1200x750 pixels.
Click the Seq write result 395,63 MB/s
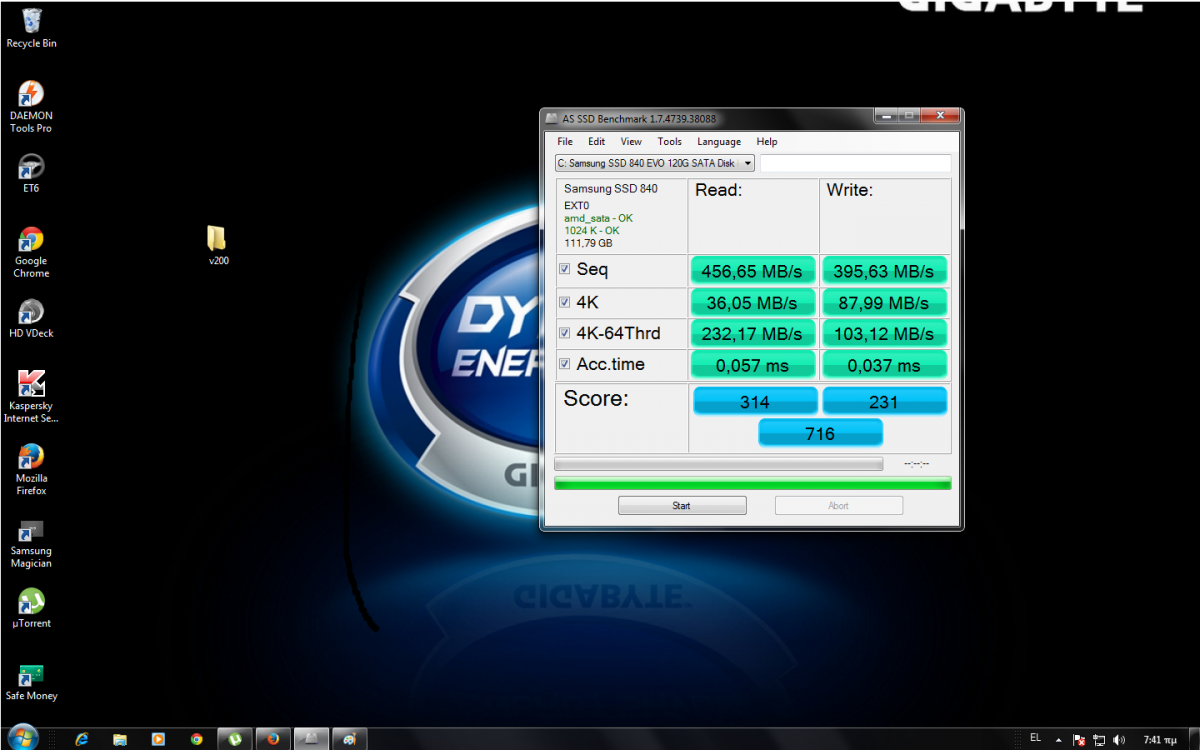[884, 271]
